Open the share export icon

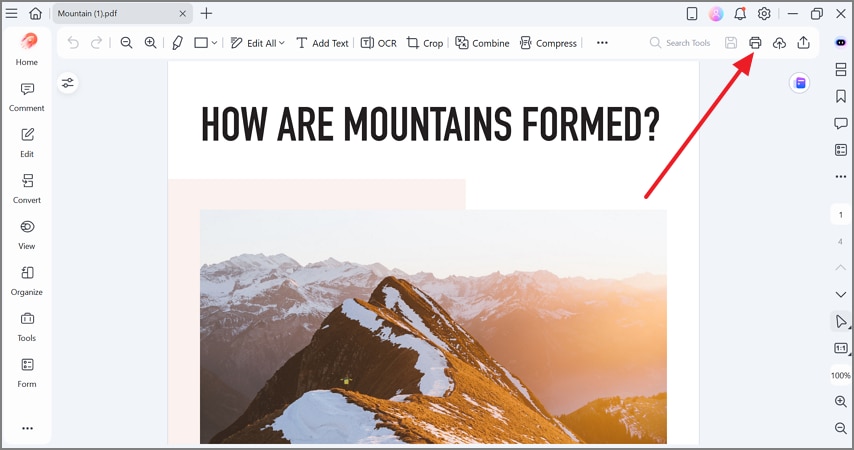[x=803, y=42]
